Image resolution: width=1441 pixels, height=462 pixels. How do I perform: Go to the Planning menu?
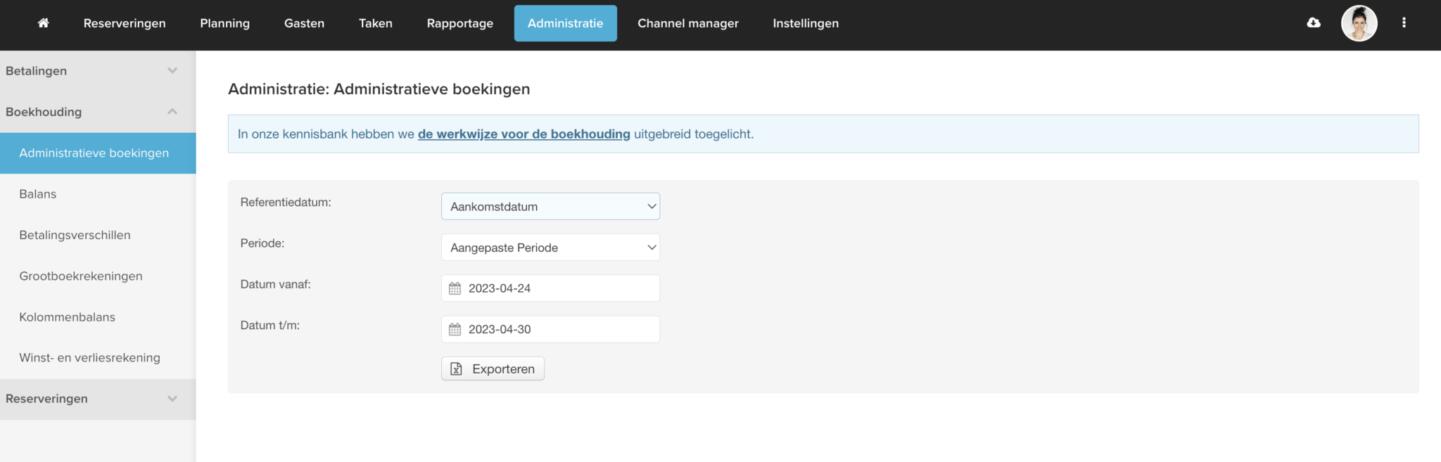225,23
